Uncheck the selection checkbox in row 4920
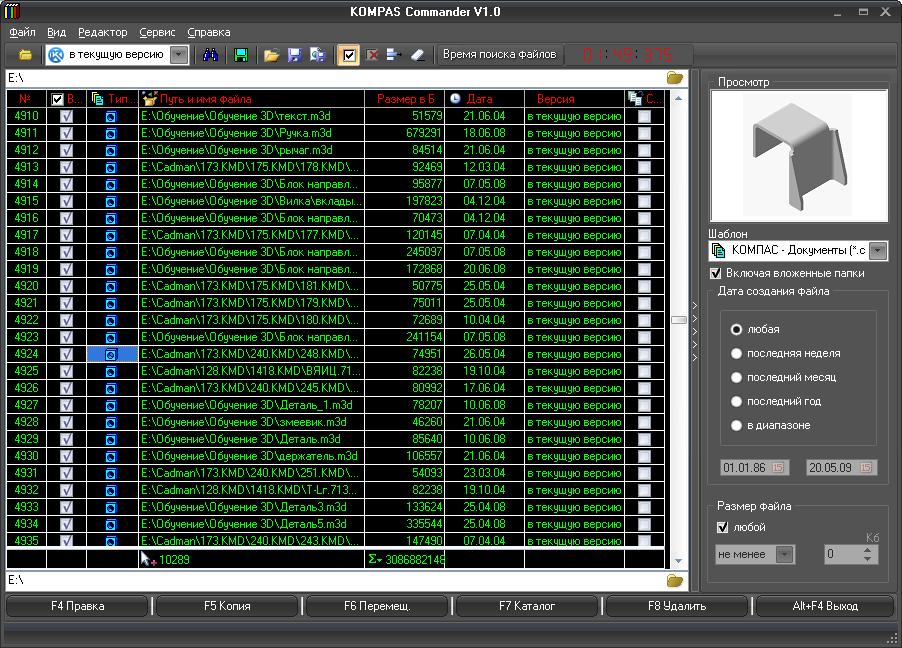902x648 pixels. tap(67, 286)
